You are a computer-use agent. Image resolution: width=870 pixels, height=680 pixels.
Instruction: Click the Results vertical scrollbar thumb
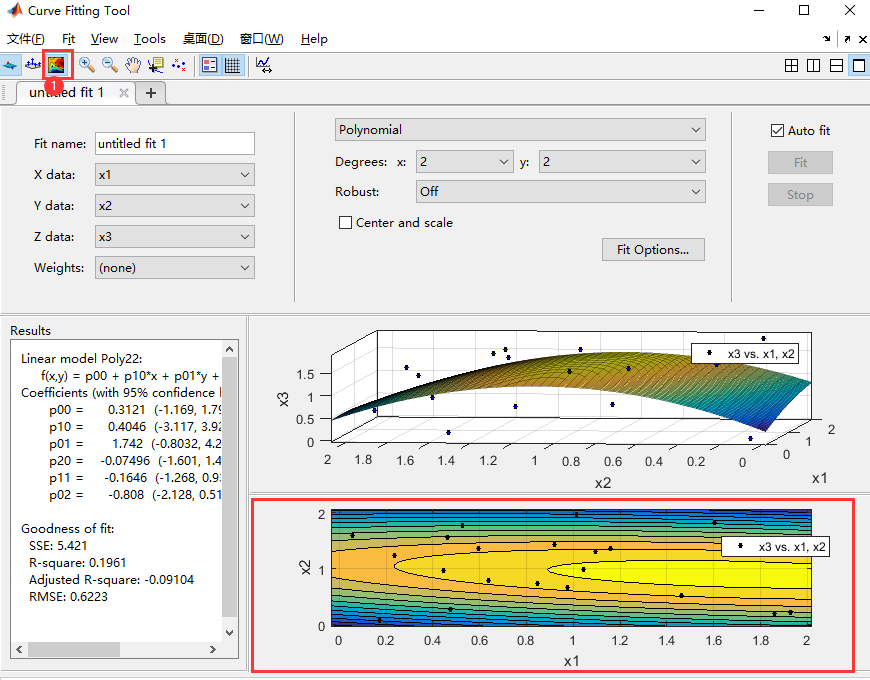(230, 487)
